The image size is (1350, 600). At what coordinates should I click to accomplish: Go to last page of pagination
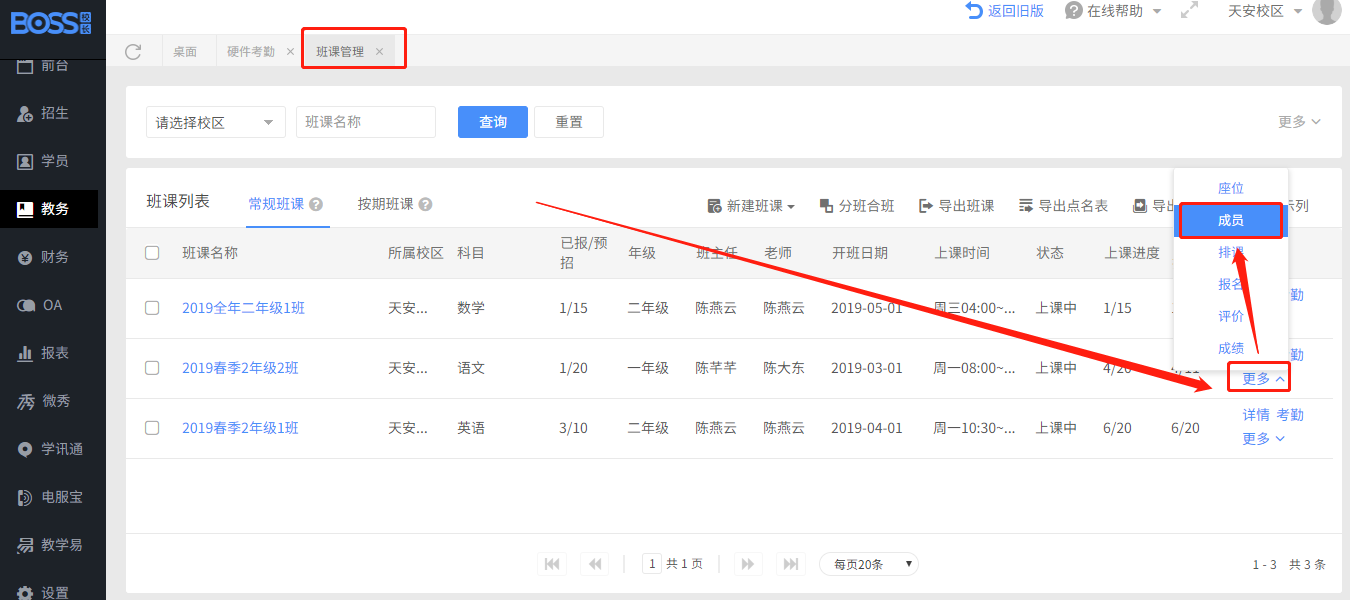click(x=791, y=564)
